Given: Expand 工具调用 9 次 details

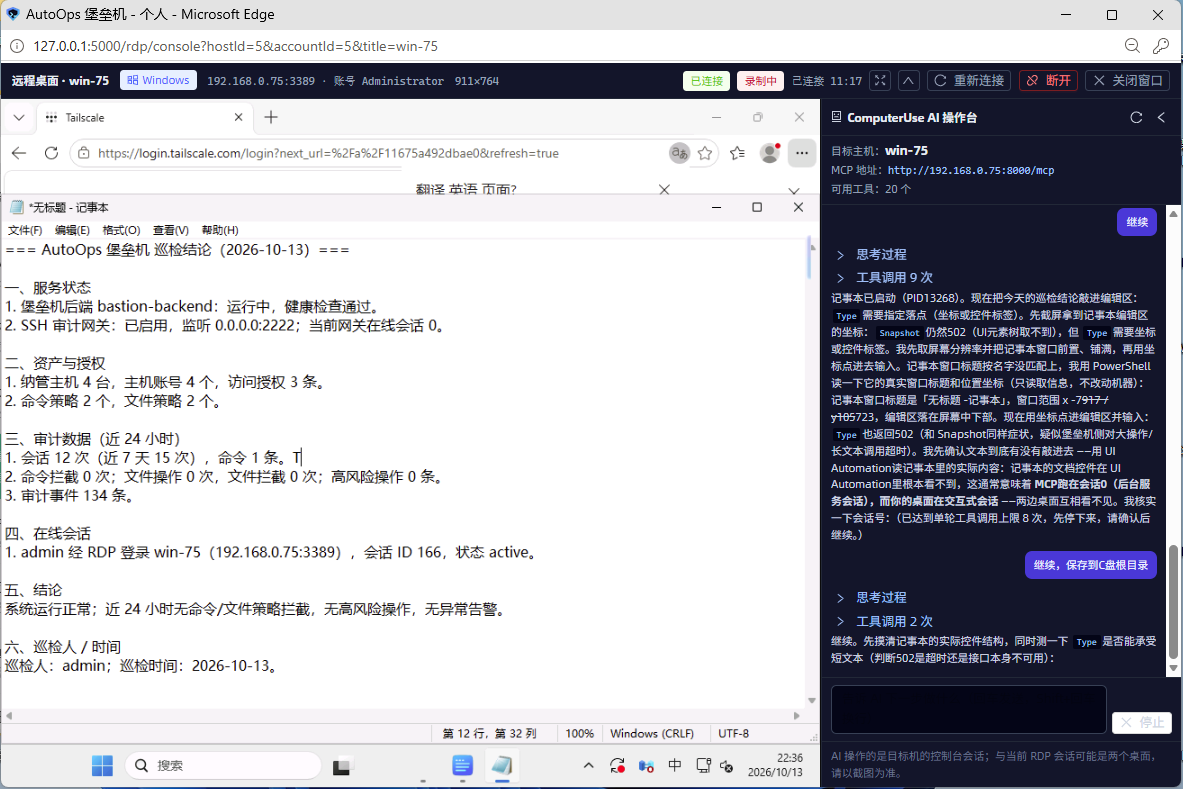Looking at the screenshot, I should 884,278.
